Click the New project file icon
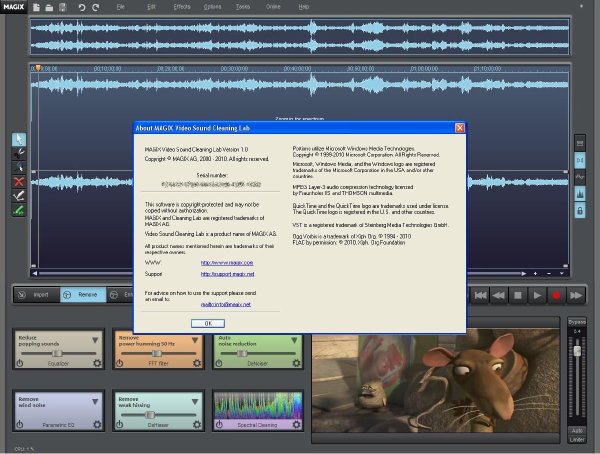Image resolution: width=600 pixels, height=454 pixels. [x=36, y=7]
